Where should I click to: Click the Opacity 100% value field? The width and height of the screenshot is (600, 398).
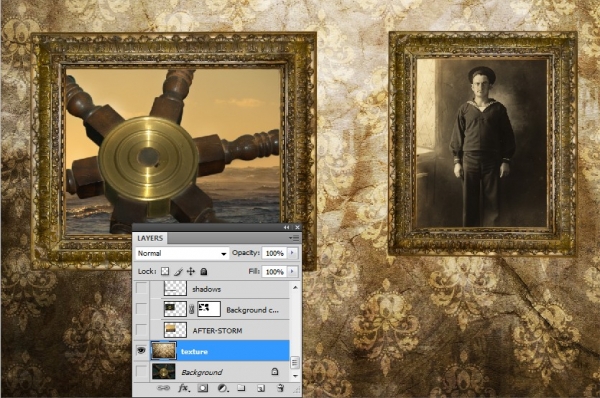tap(275, 253)
